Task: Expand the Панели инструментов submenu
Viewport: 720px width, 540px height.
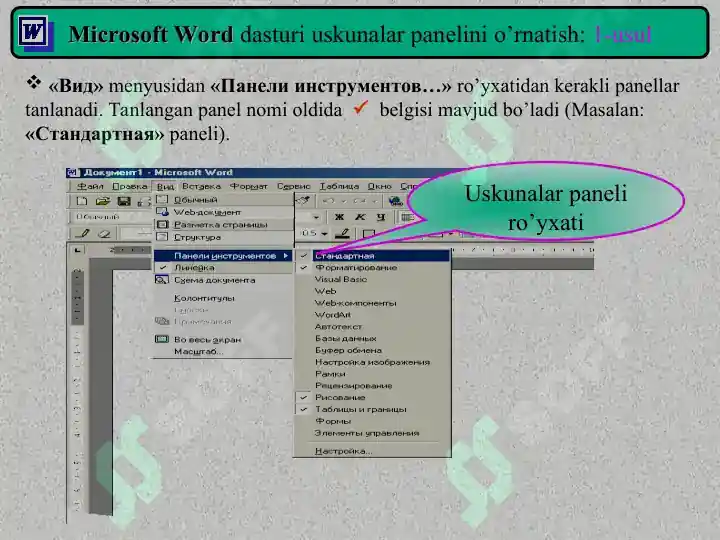Action: coord(223,256)
